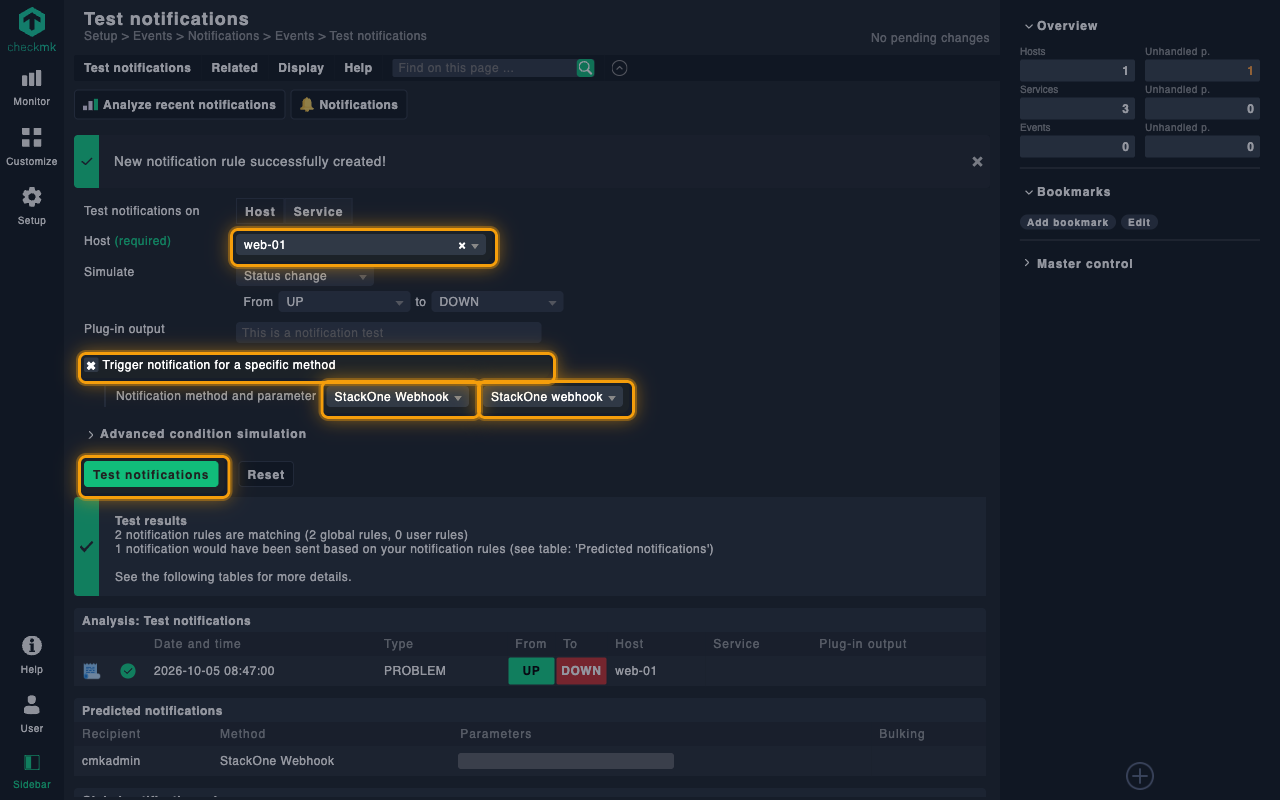Click Analyze recent notifications
The width and height of the screenshot is (1280, 800).
coord(179,105)
